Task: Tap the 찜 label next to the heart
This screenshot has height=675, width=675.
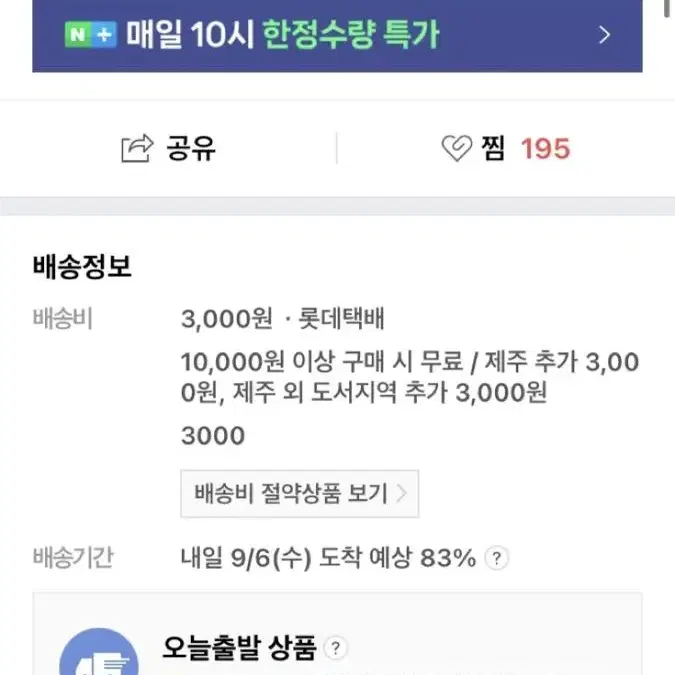Action: [493, 148]
